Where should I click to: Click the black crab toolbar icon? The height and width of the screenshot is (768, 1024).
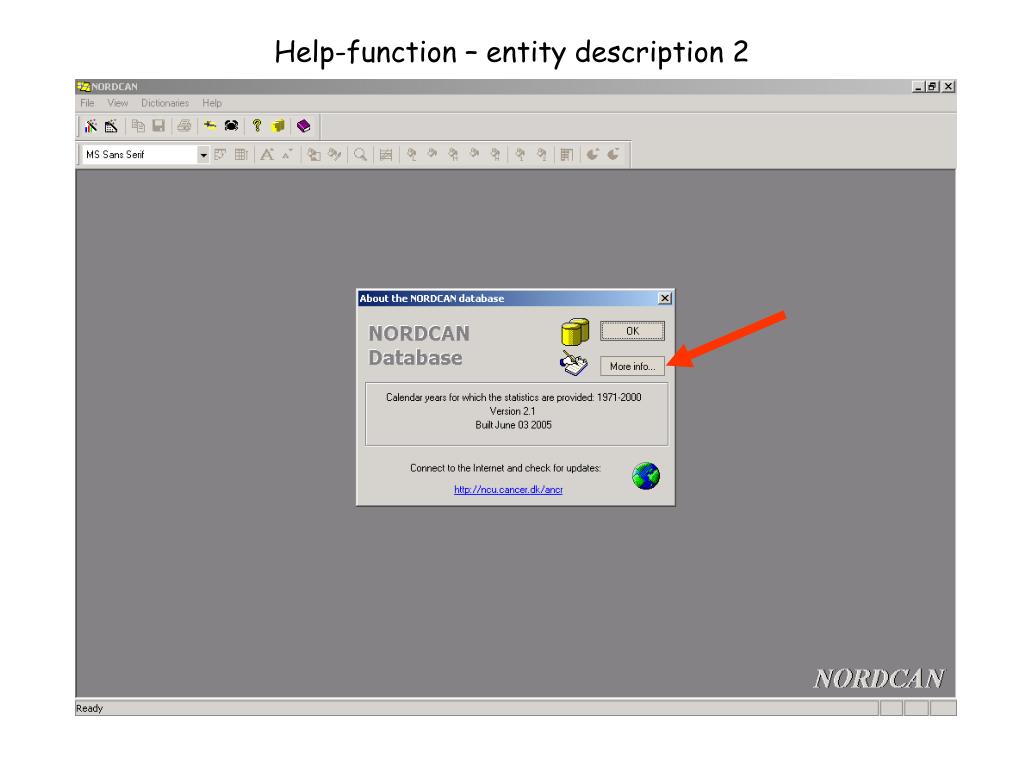(x=231, y=125)
